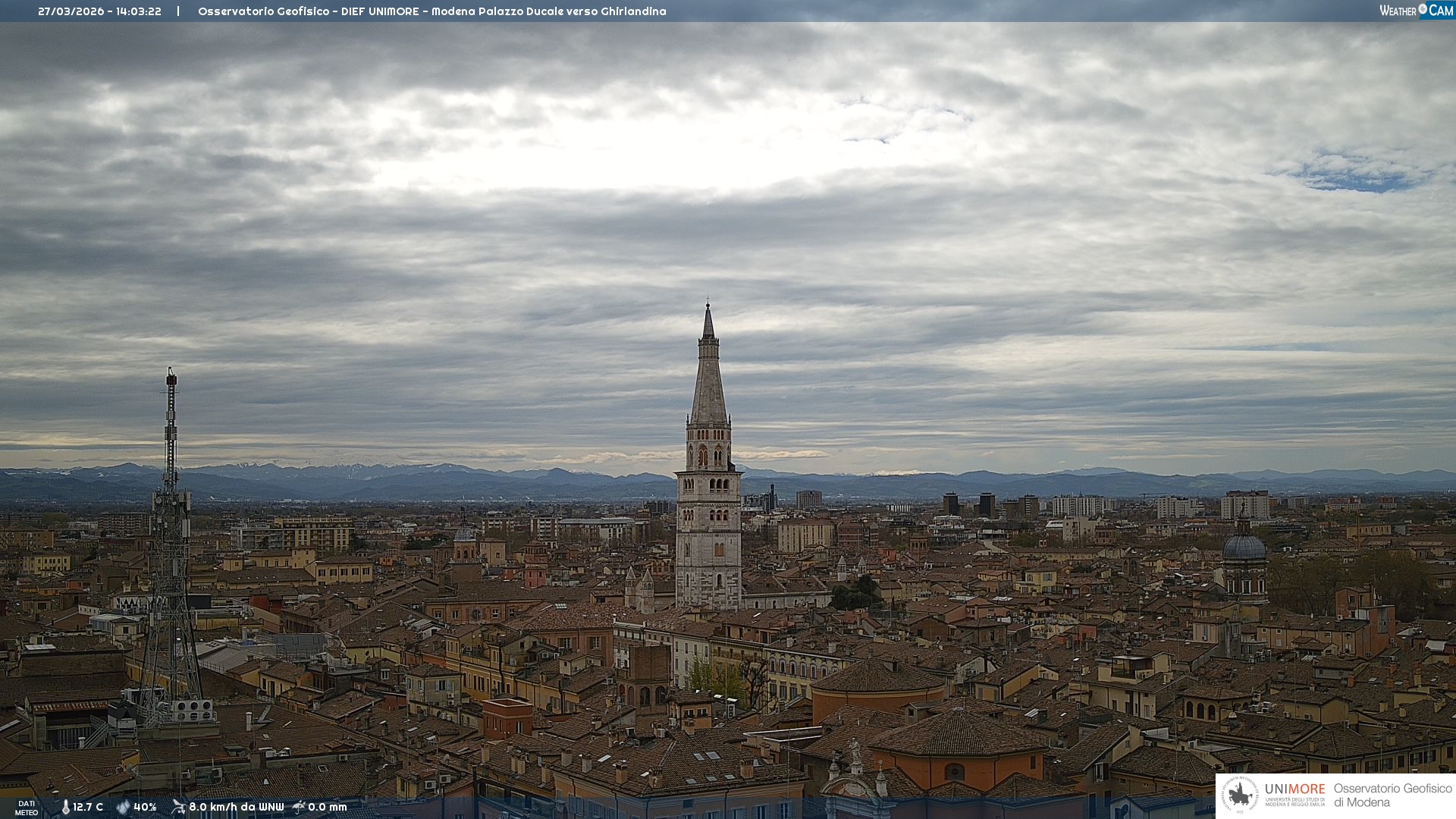The width and height of the screenshot is (1456, 819).
Task: Click the UNIMORE wordmark text
Action: click(1294, 789)
